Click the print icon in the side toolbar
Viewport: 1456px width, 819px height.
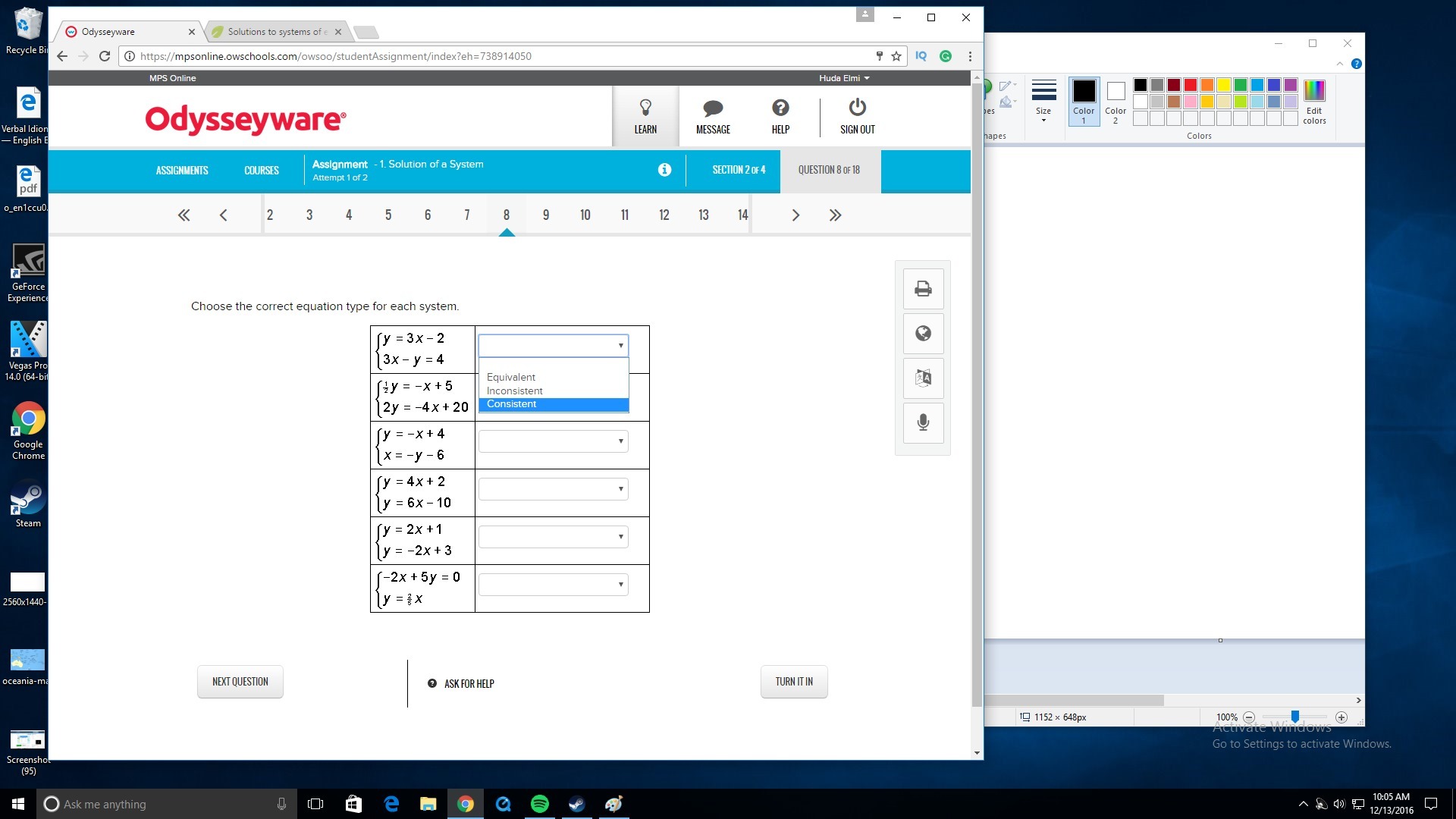[x=923, y=289]
